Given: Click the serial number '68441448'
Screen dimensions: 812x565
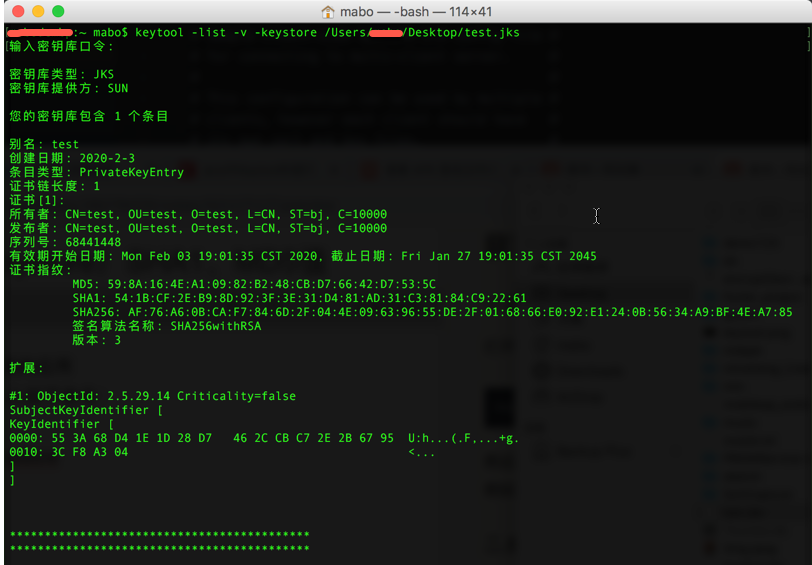Looking at the screenshot, I should click(93, 242).
